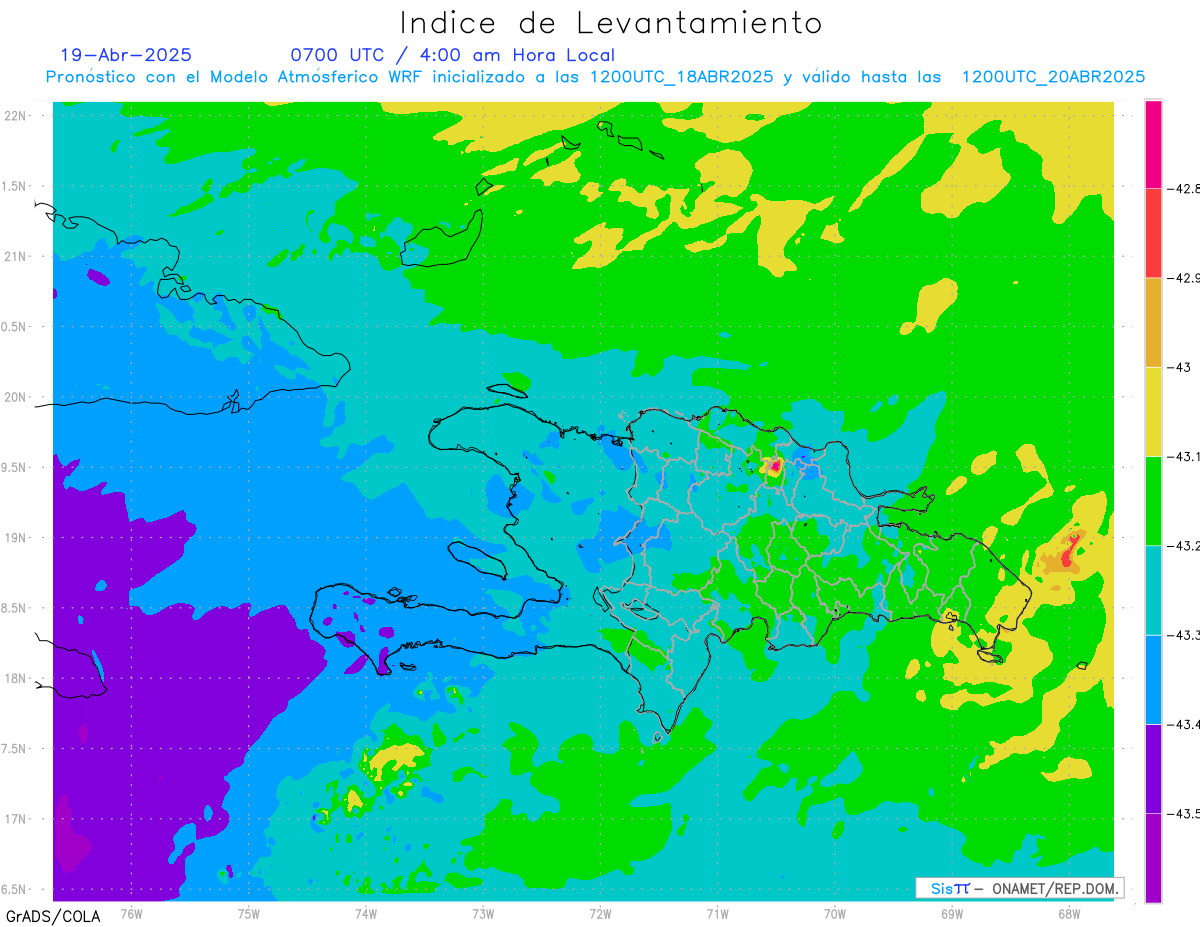Viewport: 1200px width, 927px height.
Task: Click the date "19-Abr-2025"
Action: 126,55
